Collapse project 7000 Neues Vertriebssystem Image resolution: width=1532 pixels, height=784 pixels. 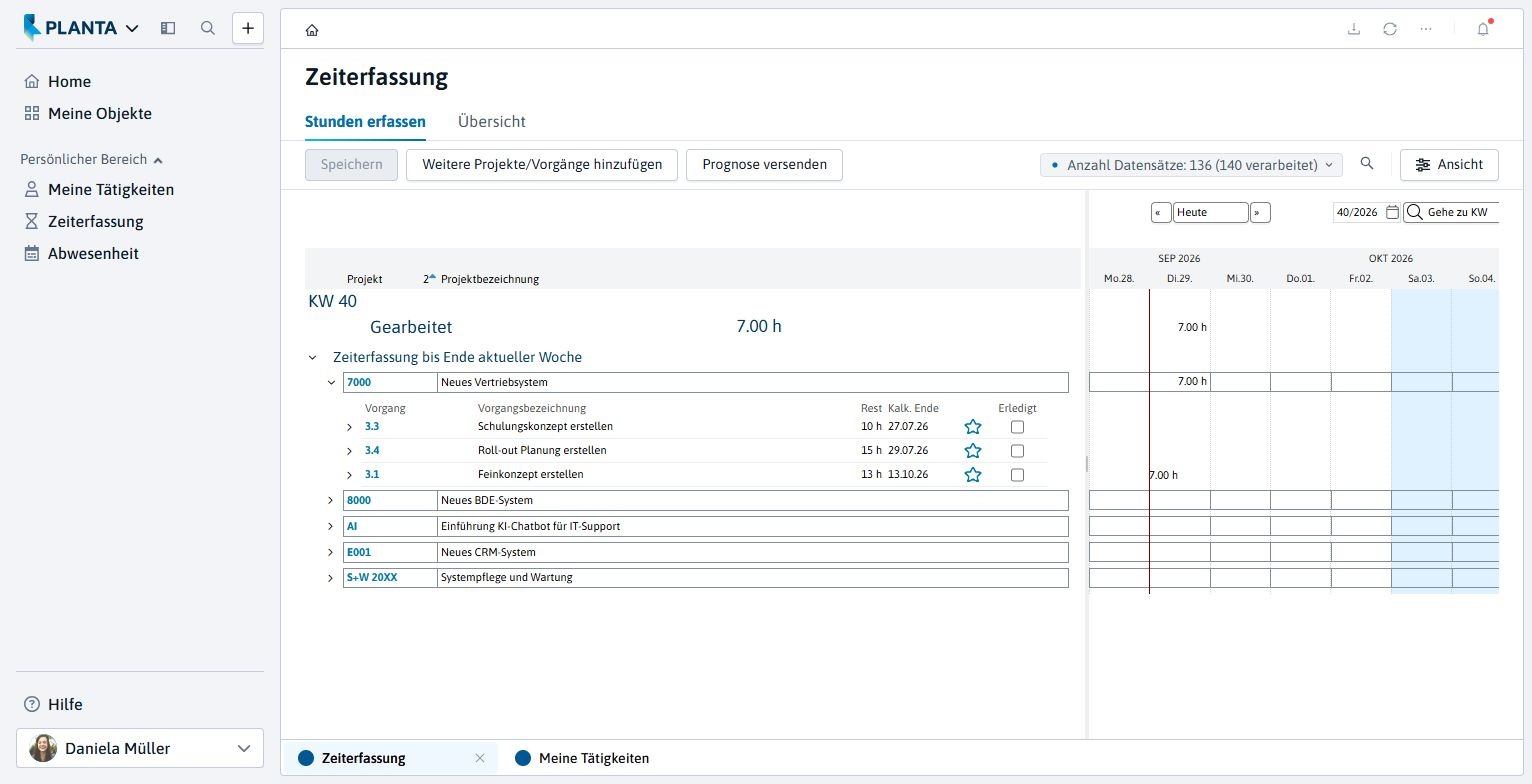[331, 382]
